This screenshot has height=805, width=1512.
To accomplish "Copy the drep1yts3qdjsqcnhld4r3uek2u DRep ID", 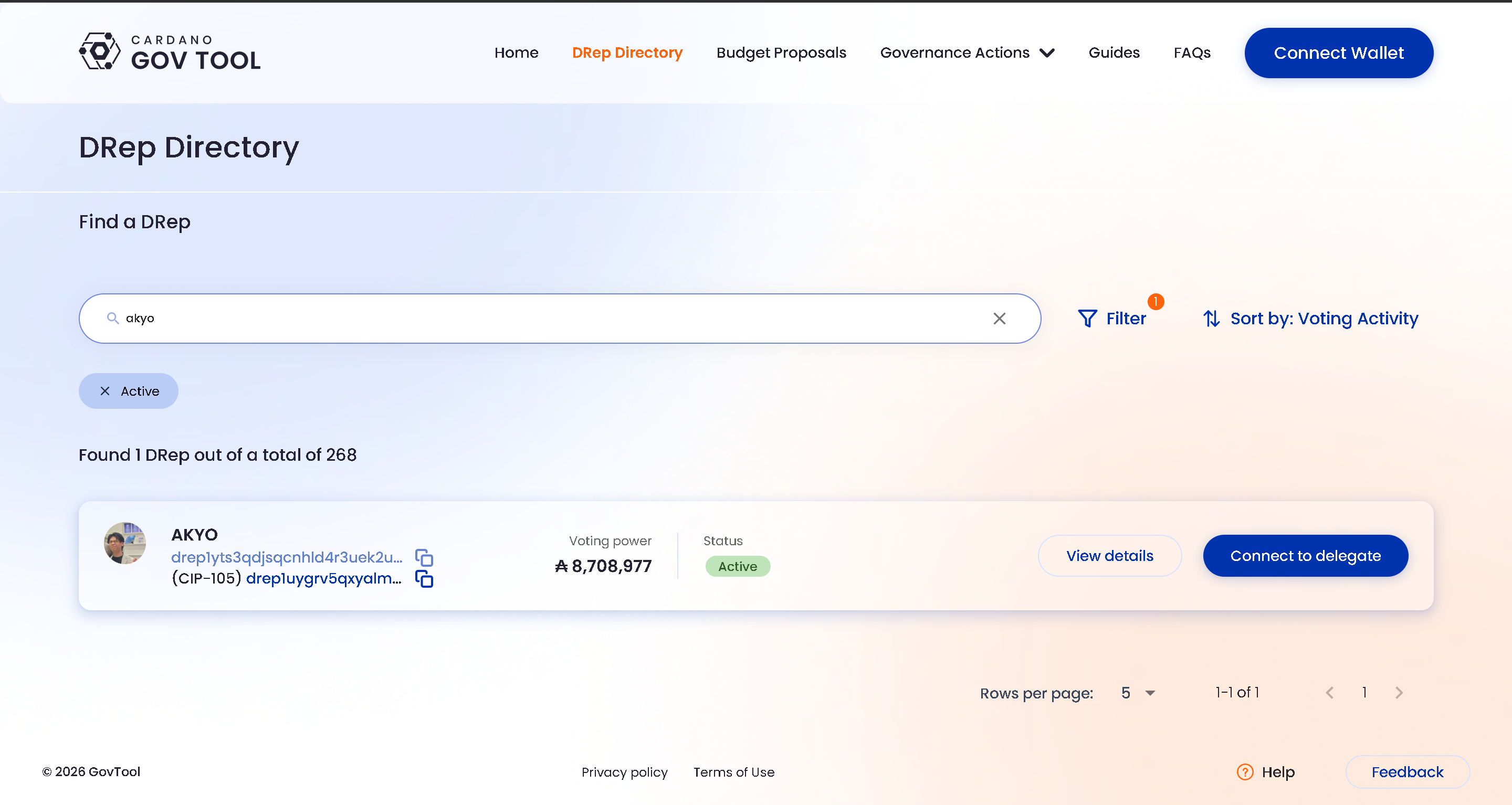I will [x=424, y=557].
